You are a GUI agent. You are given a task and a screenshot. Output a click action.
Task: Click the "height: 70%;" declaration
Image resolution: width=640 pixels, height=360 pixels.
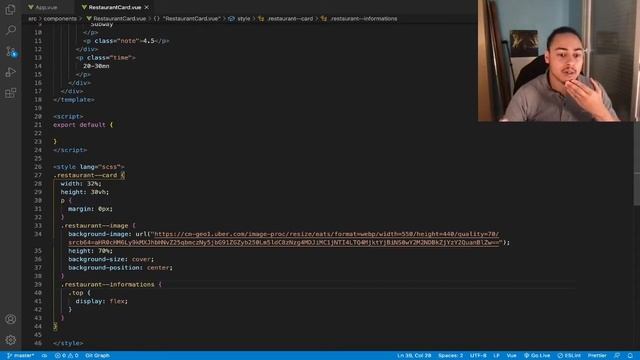[90, 251]
